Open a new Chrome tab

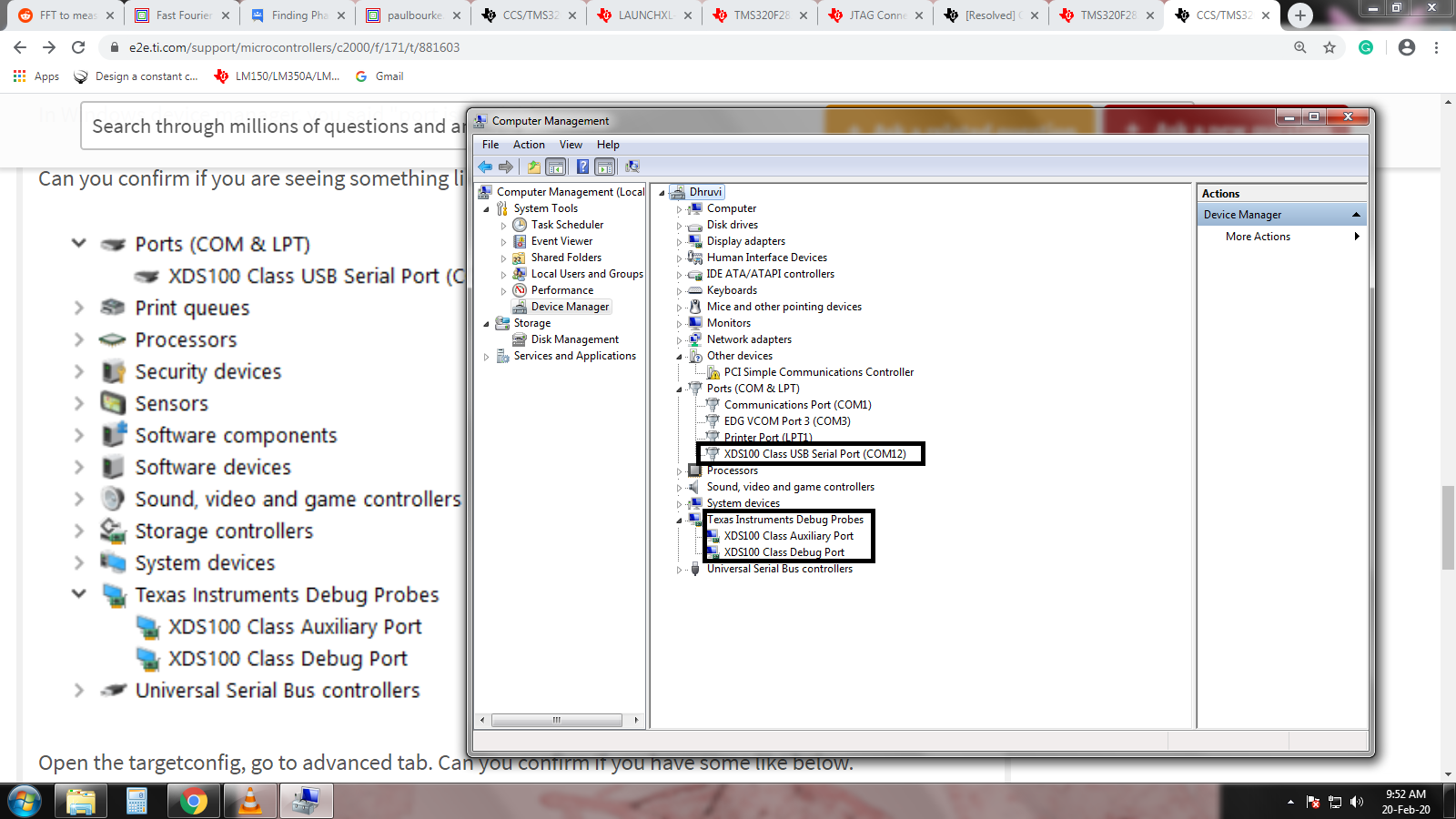[x=1300, y=15]
